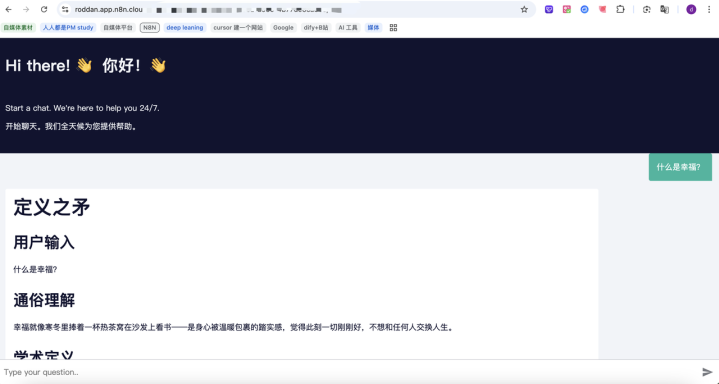Image resolution: width=719 pixels, height=384 pixels.
Task: Expand the AI 工具 bookmark group
Action: 348,28
